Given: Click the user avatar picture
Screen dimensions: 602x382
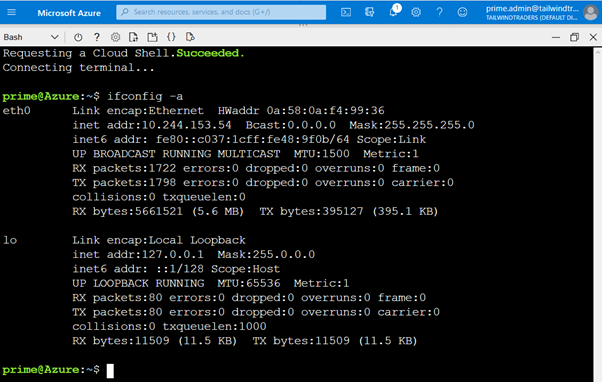Looking at the screenshot, I should 590,13.
